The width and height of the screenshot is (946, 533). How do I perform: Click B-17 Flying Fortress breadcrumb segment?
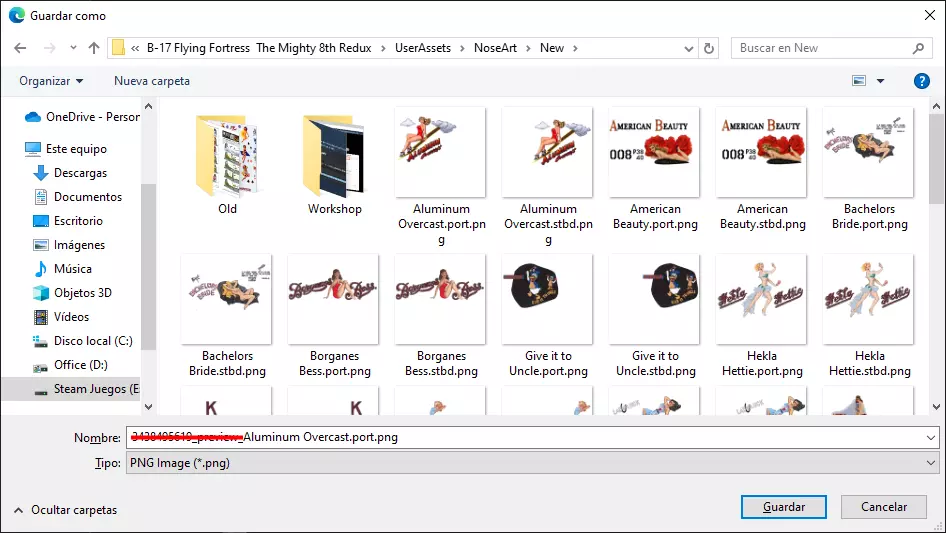click(x=259, y=48)
